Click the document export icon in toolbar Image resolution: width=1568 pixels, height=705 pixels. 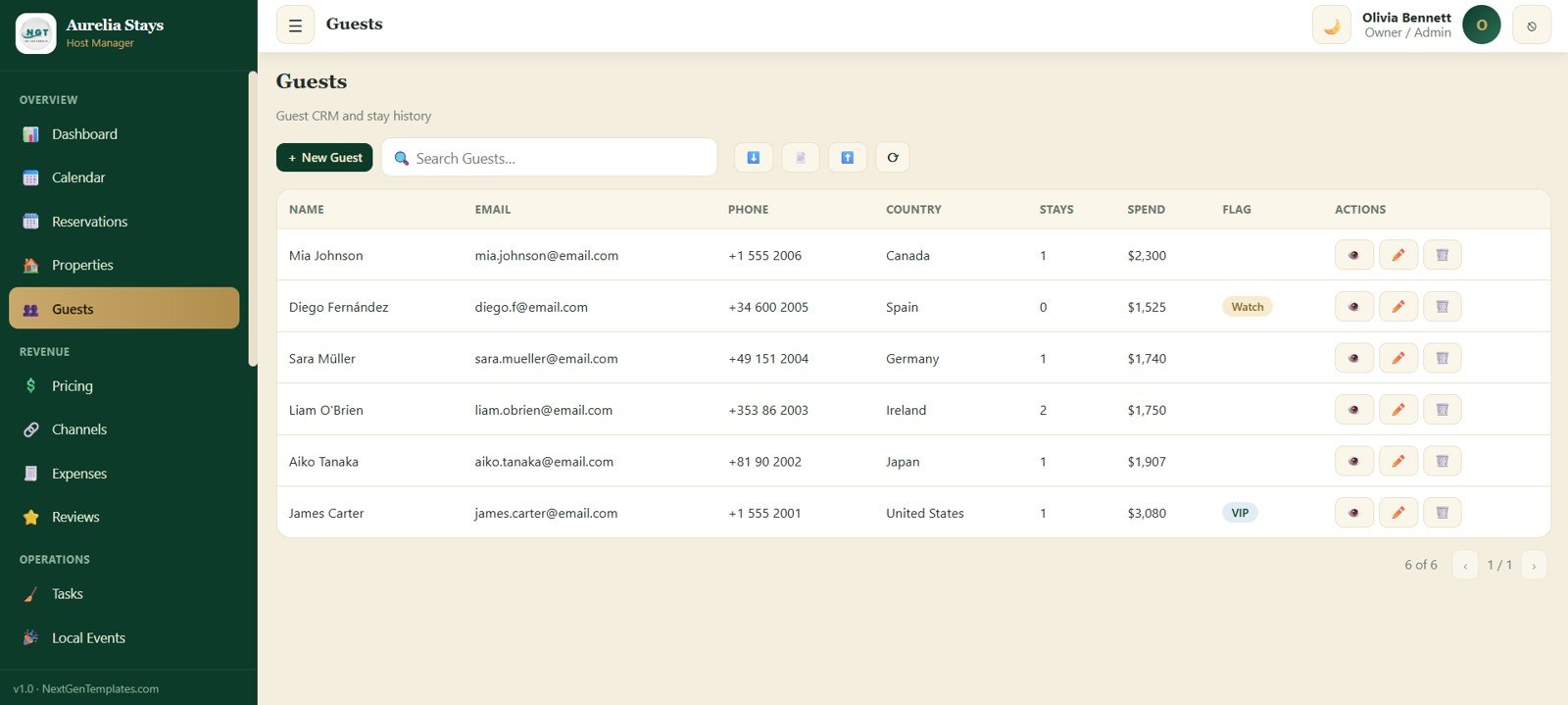[801, 158]
